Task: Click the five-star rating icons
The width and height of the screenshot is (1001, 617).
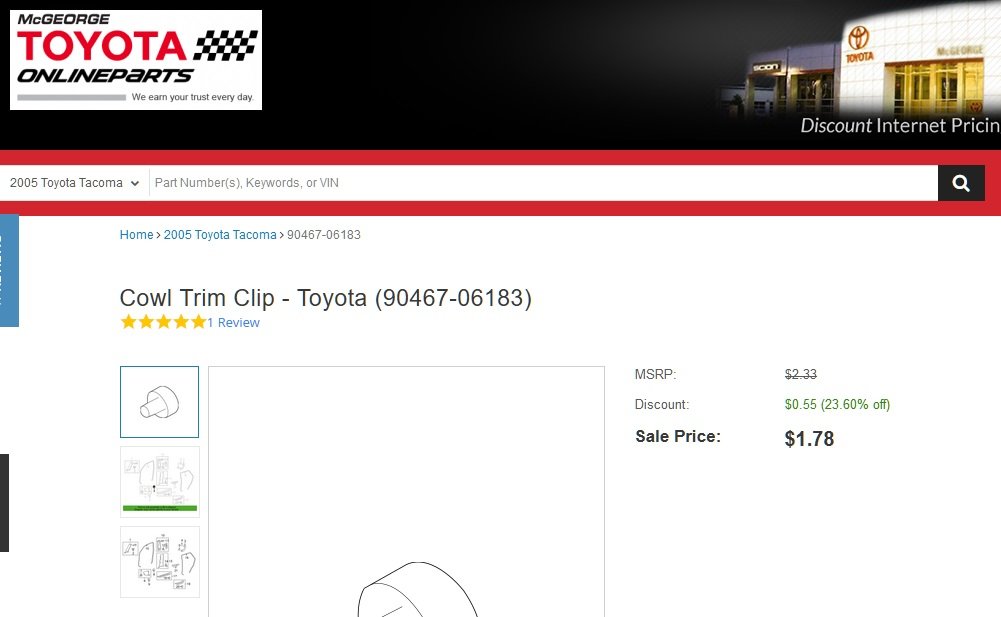Action: pos(163,322)
